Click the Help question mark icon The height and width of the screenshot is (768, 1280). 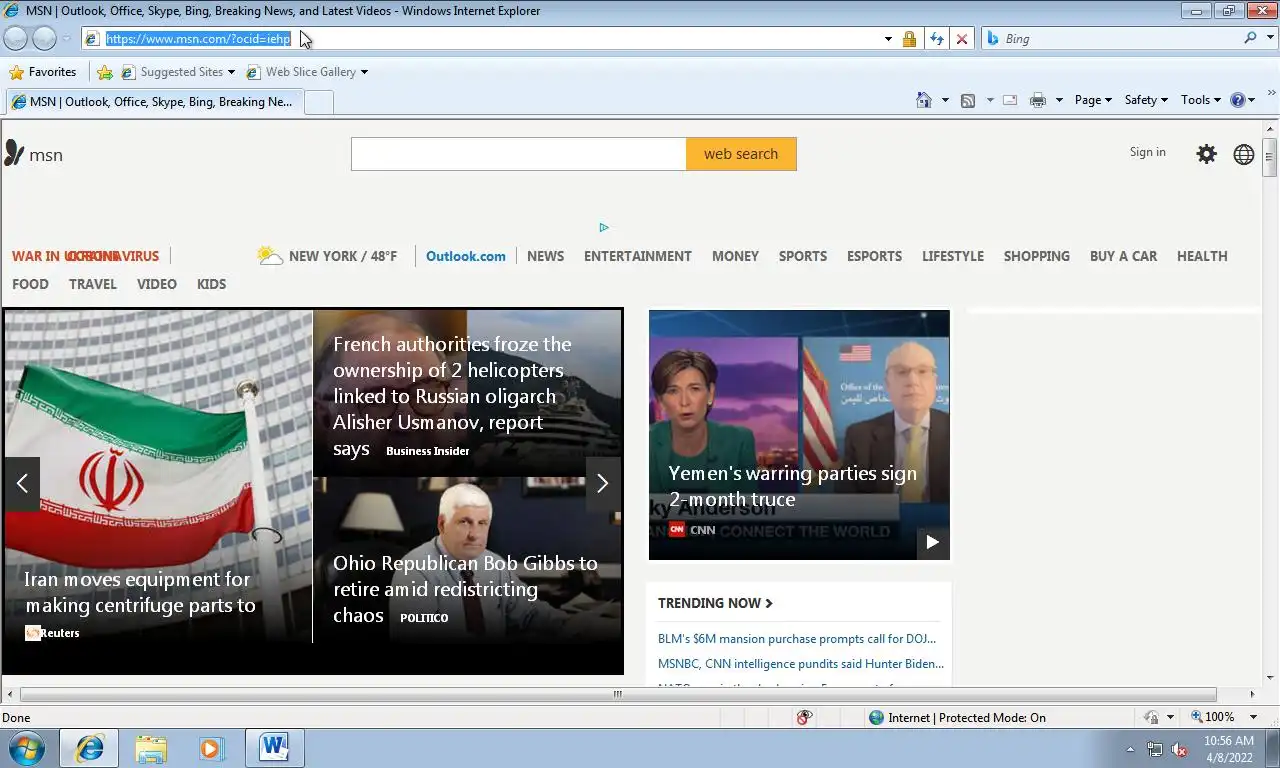(1238, 100)
